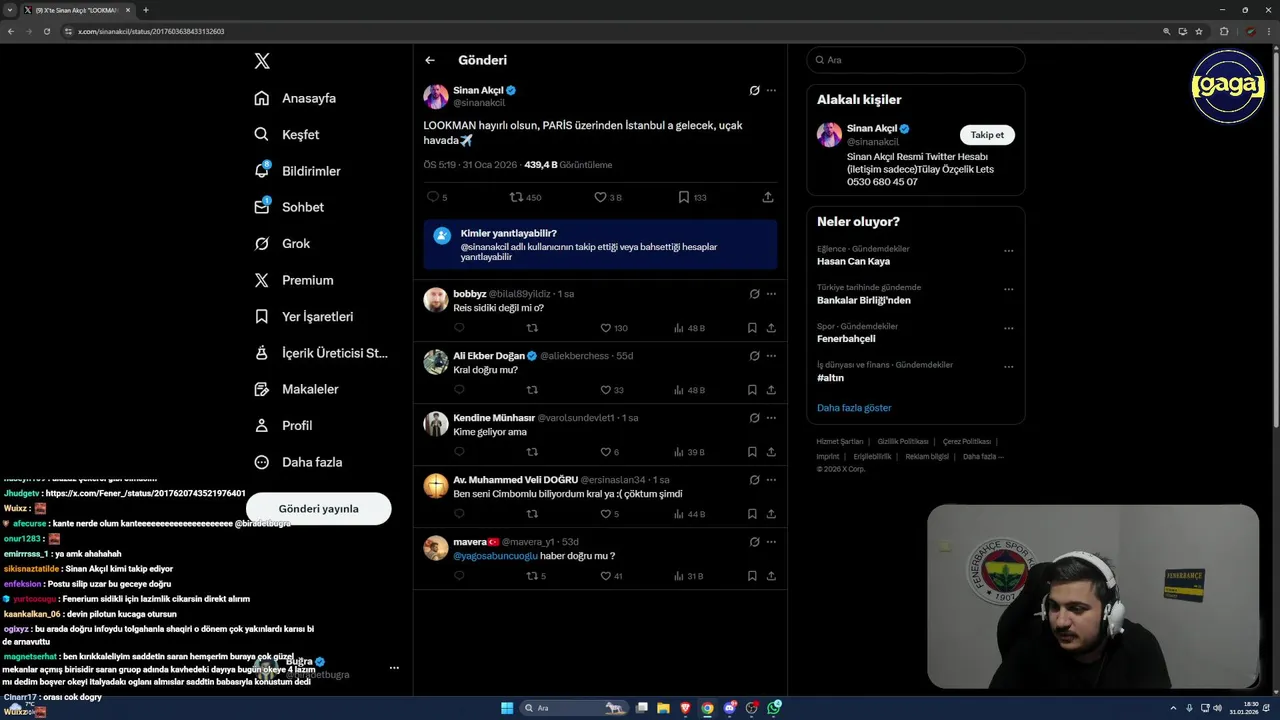Screen dimensions: 1280x720
Task: Open WhatsApp from the taskbar
Action: pyautogui.click(x=774, y=708)
